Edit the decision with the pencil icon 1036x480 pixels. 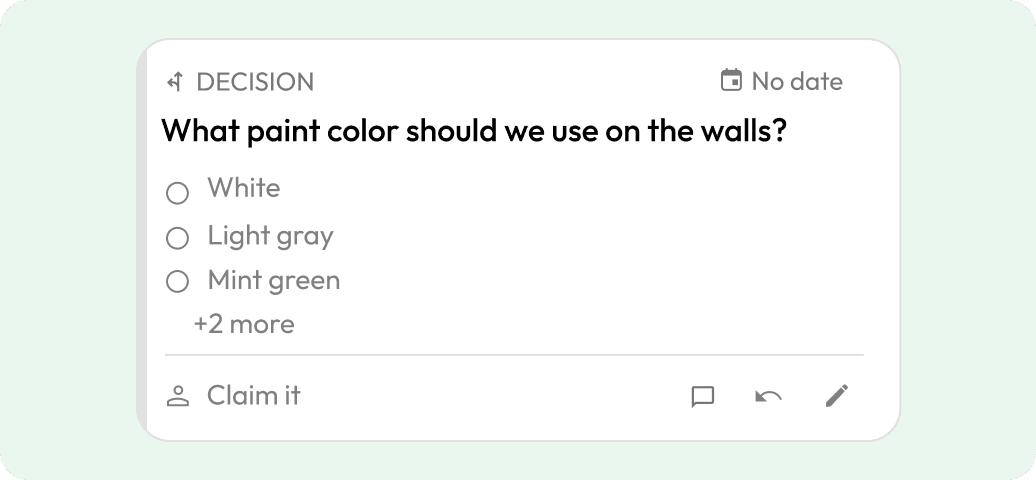pos(837,395)
